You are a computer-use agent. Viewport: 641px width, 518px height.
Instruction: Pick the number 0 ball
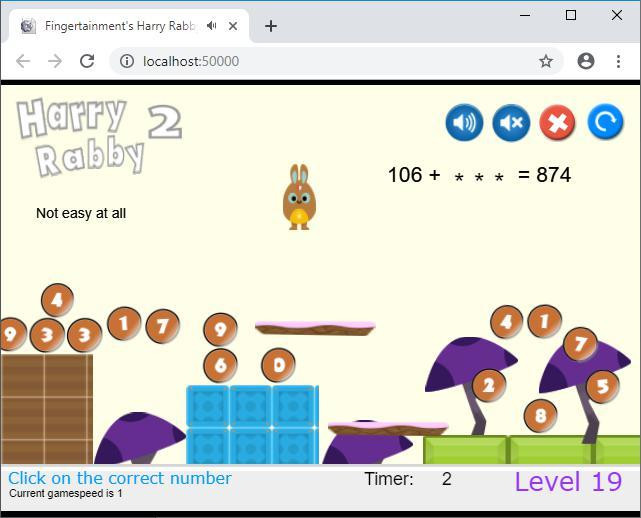point(278,365)
